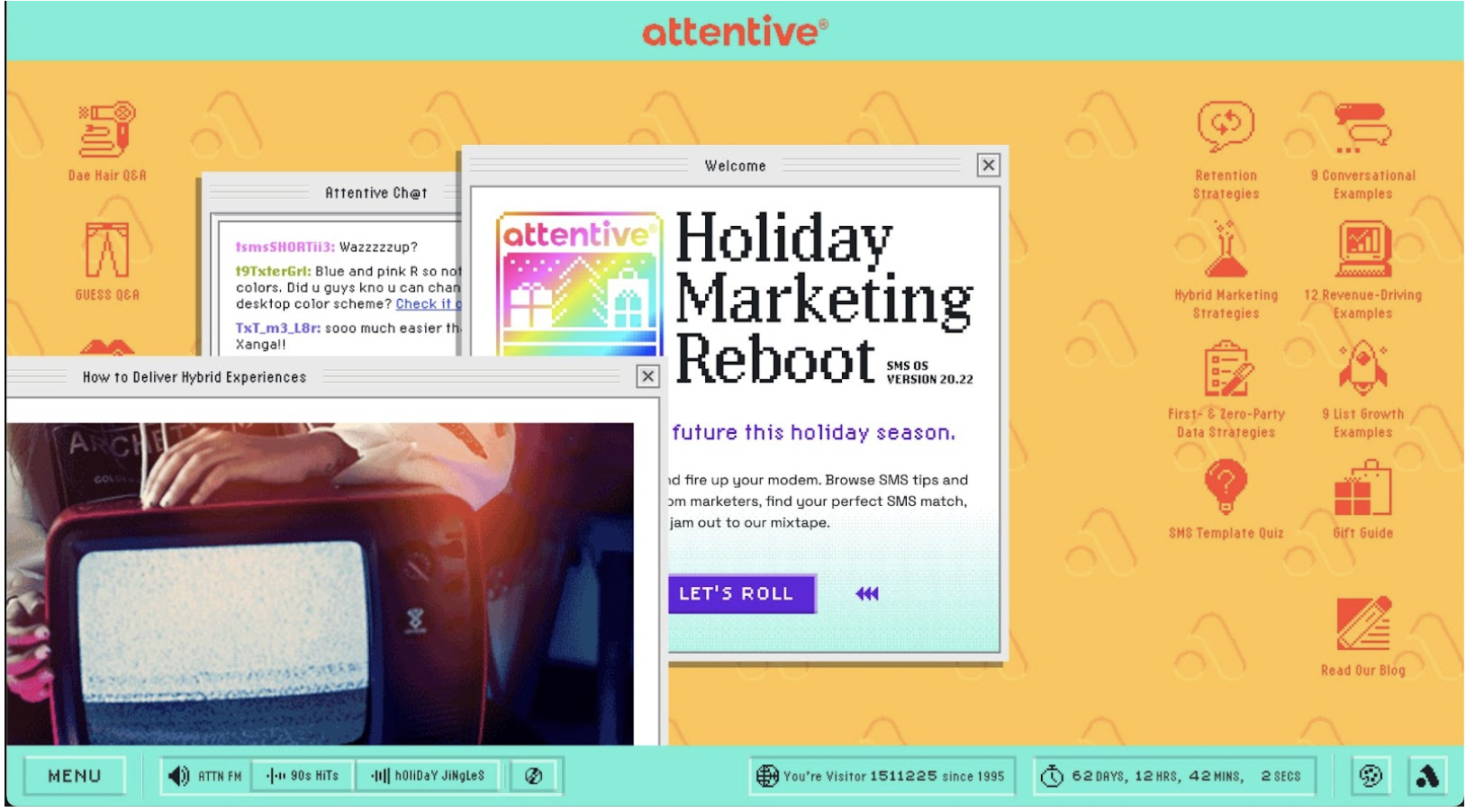The width and height of the screenshot is (1466, 812).
Task: Click the speaker volume icon in taskbar
Action: tap(178, 776)
